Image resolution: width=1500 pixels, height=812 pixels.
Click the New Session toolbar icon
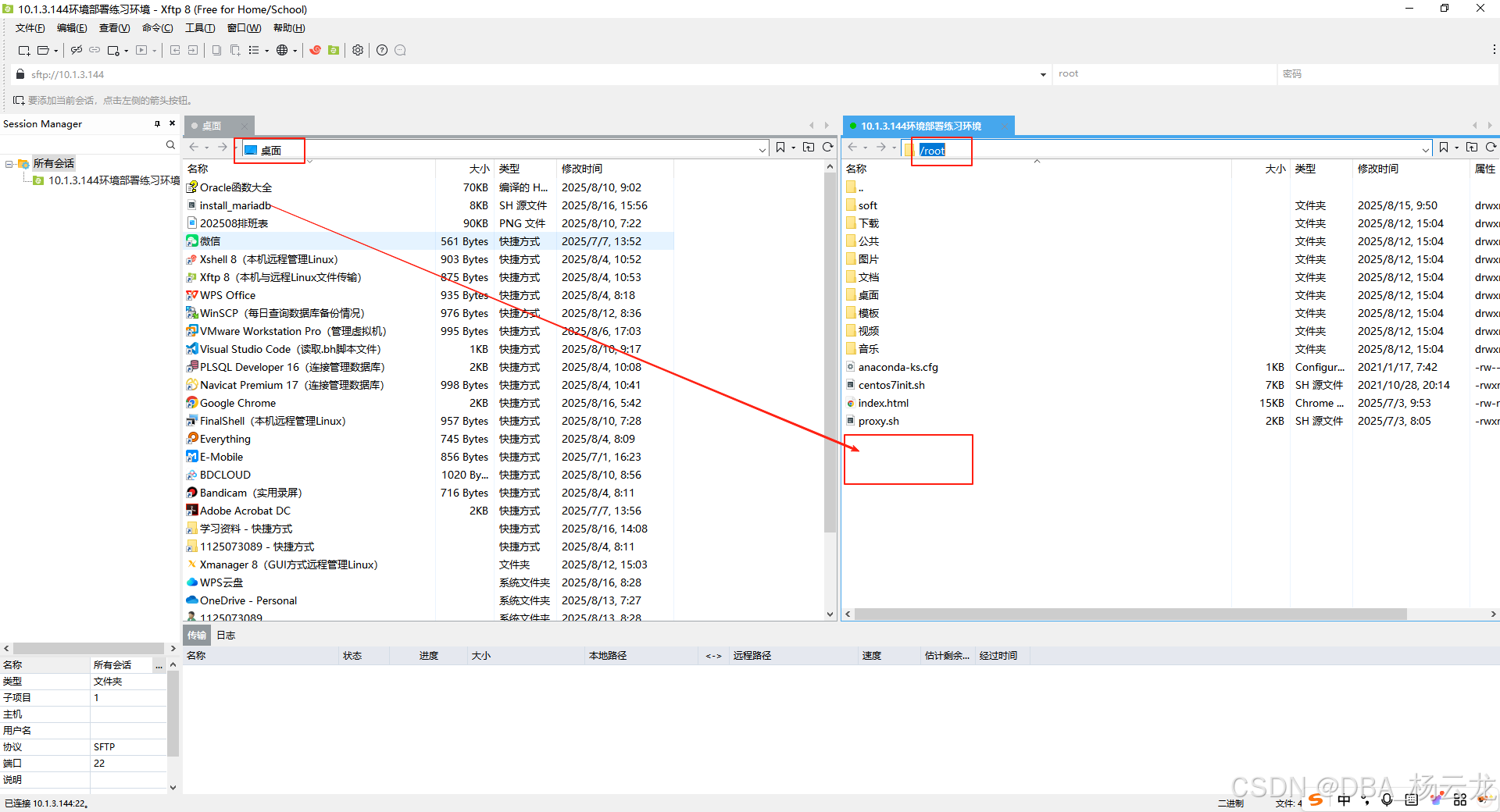click(x=23, y=50)
